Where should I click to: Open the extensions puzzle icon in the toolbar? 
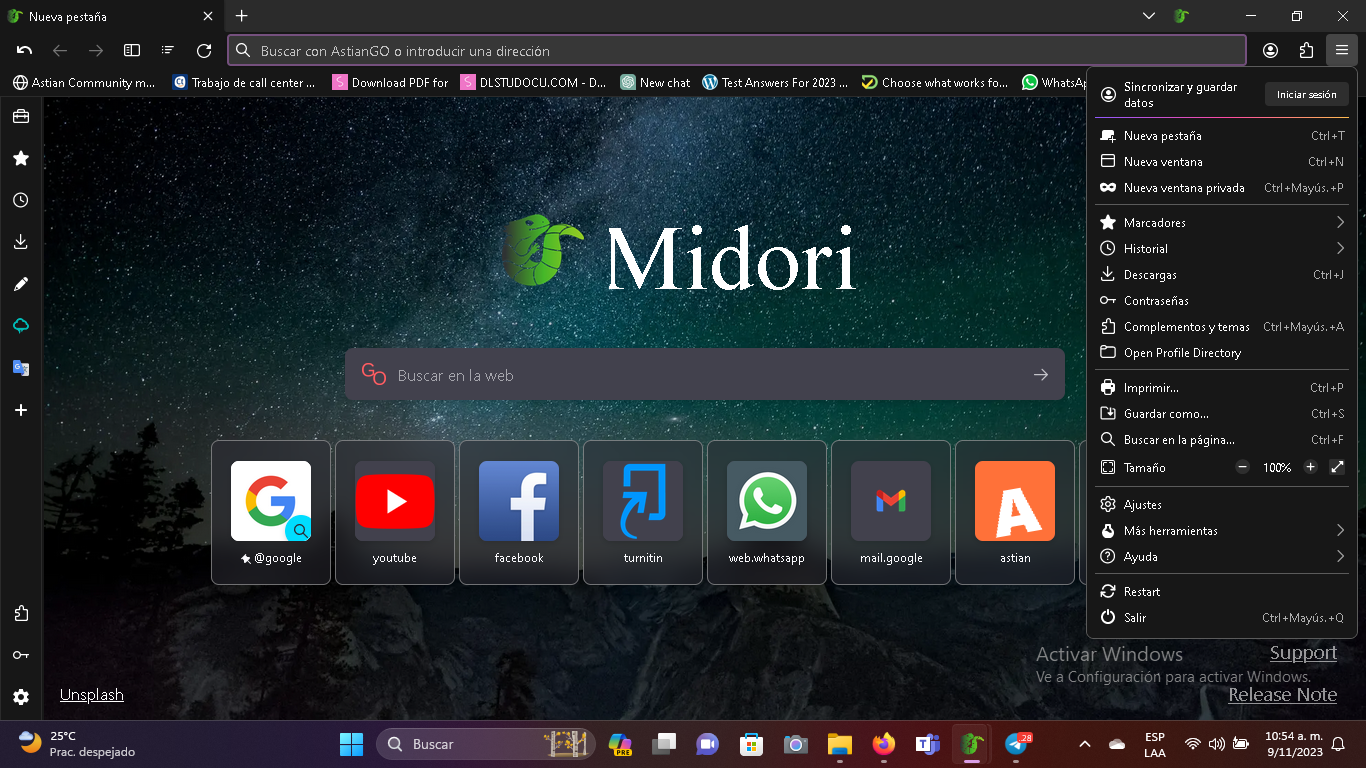pyautogui.click(x=1306, y=50)
